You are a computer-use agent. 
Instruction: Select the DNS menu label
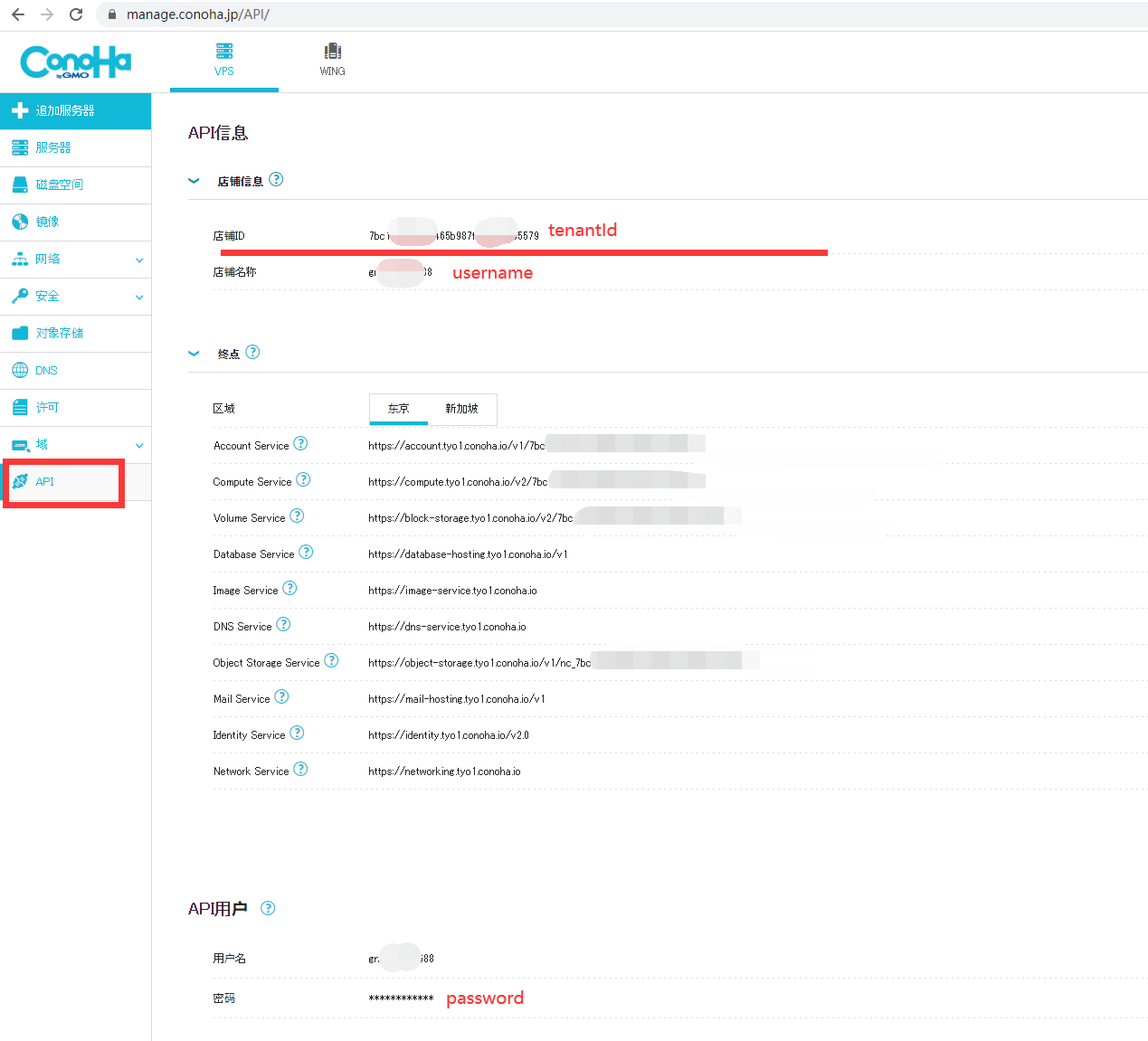46,371
